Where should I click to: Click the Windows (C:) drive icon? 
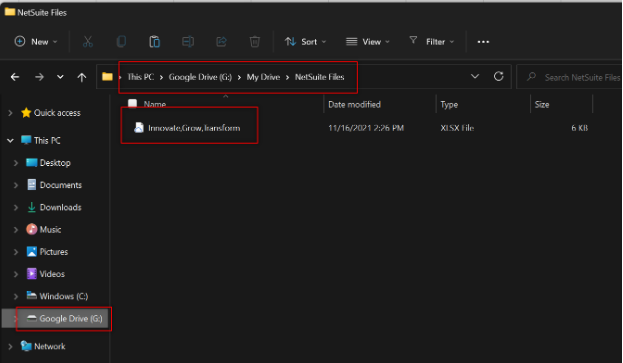tap(32, 295)
